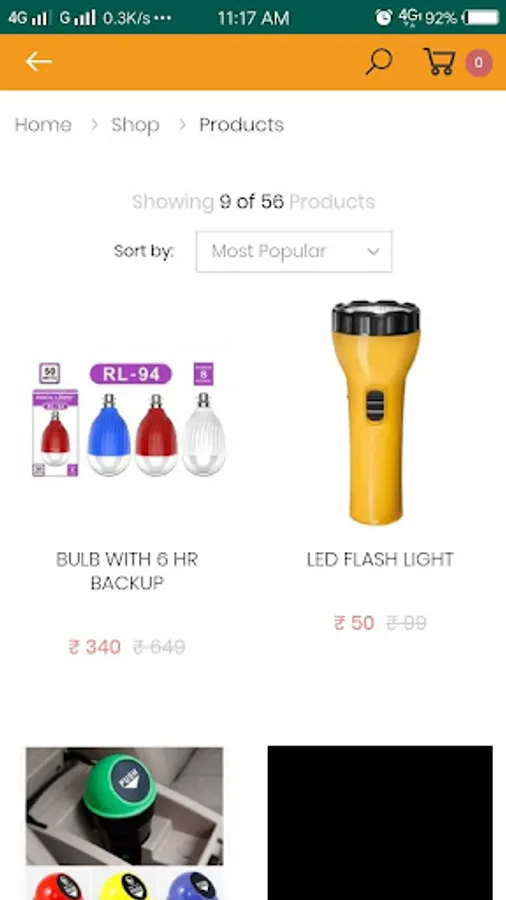
Task: Tap the first breadcrumb chevron separator
Action: 94,125
